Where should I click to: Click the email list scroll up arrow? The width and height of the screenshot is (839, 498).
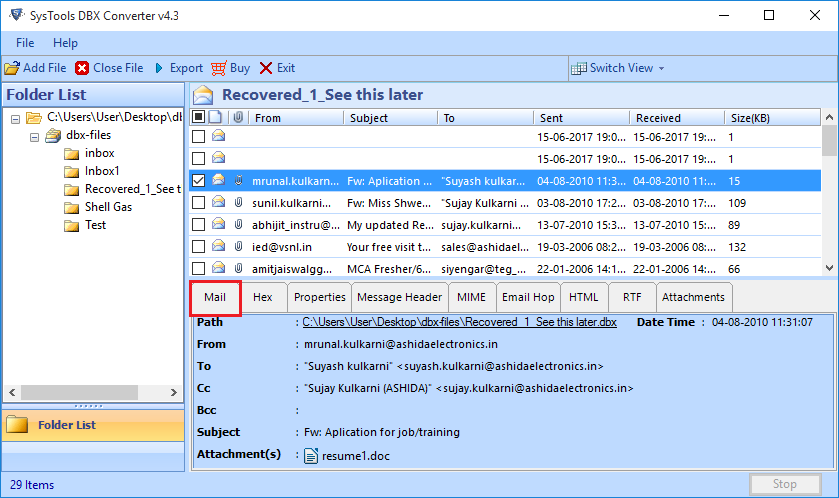829,117
